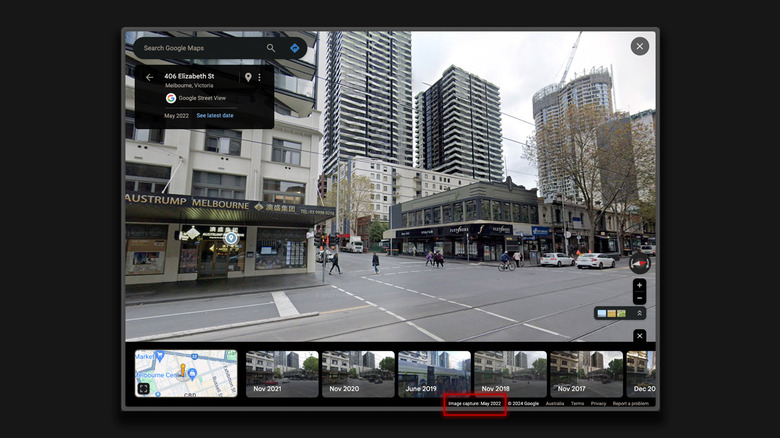Click the Privacy footer link
The height and width of the screenshot is (438, 780).
coord(598,404)
